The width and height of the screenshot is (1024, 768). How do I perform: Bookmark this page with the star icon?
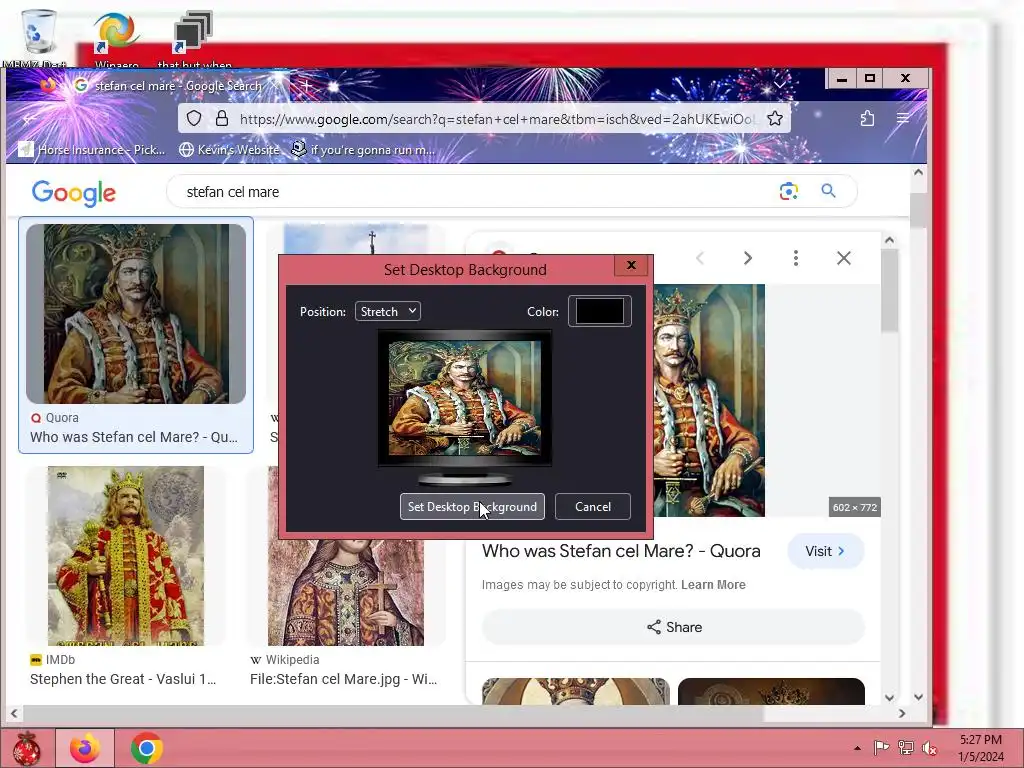775,118
